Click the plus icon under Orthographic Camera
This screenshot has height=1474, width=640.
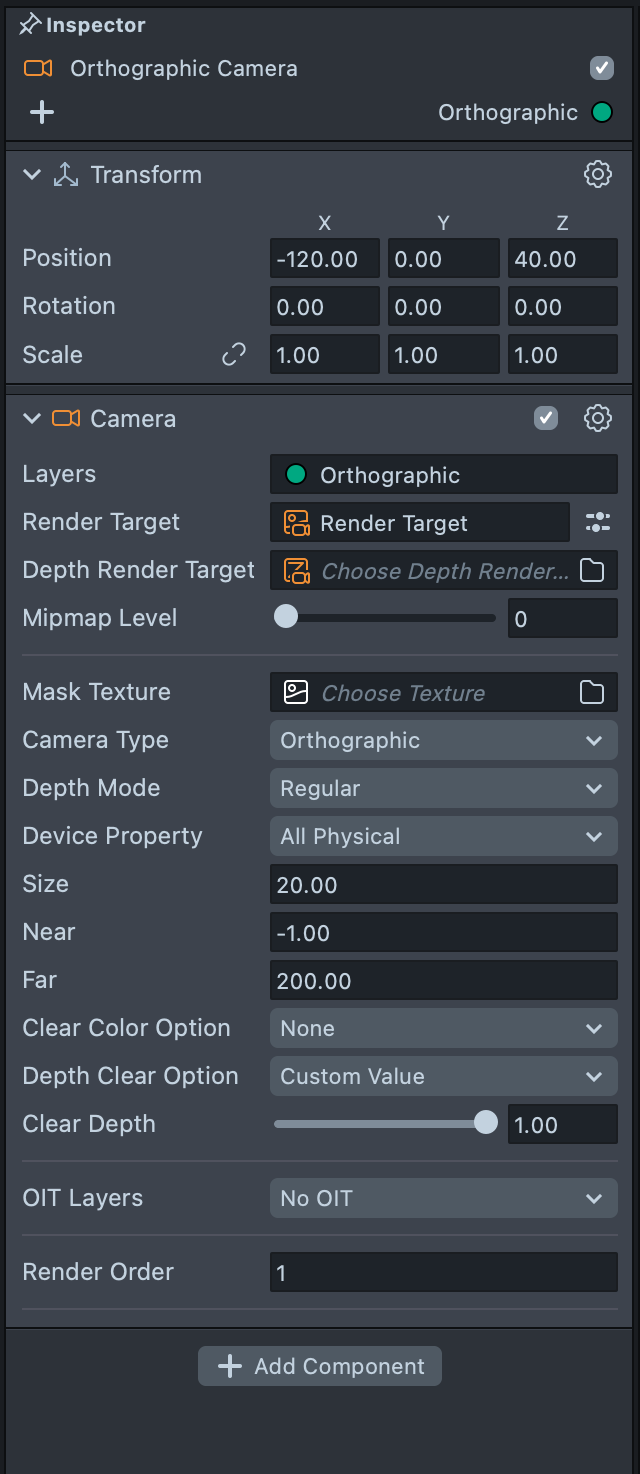[x=42, y=112]
